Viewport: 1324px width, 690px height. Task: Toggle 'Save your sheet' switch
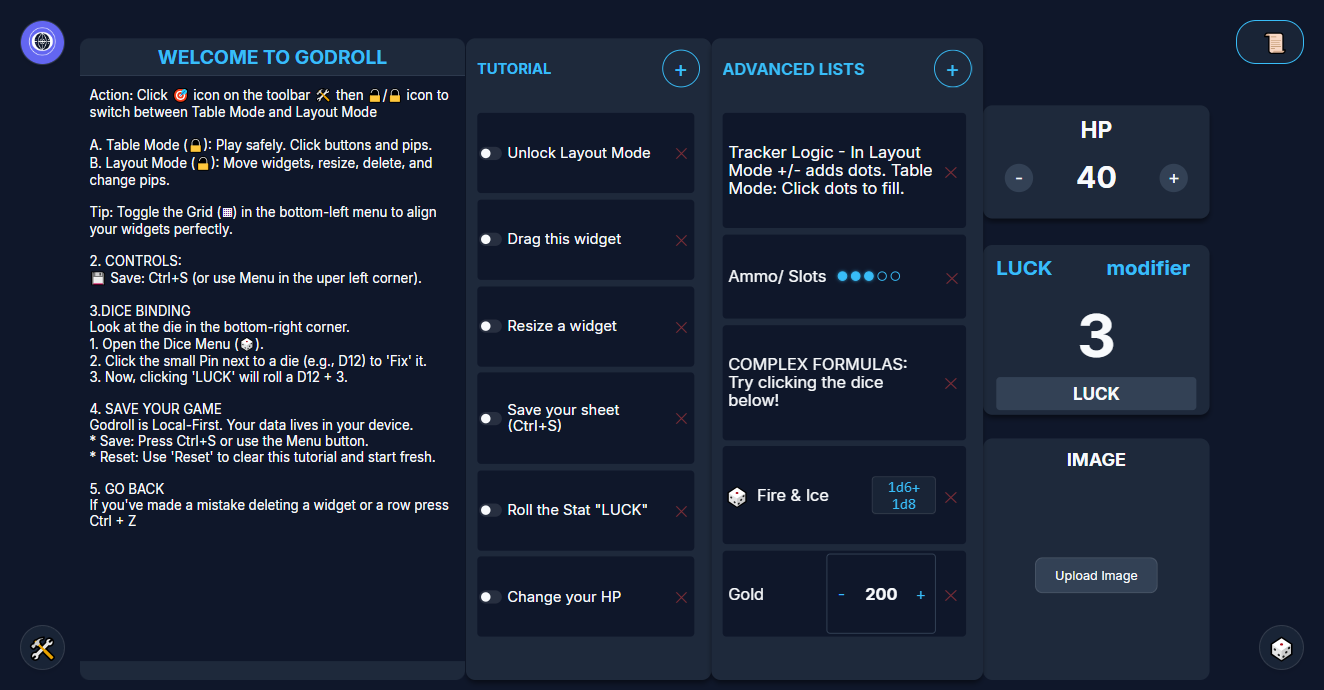tap(490, 418)
